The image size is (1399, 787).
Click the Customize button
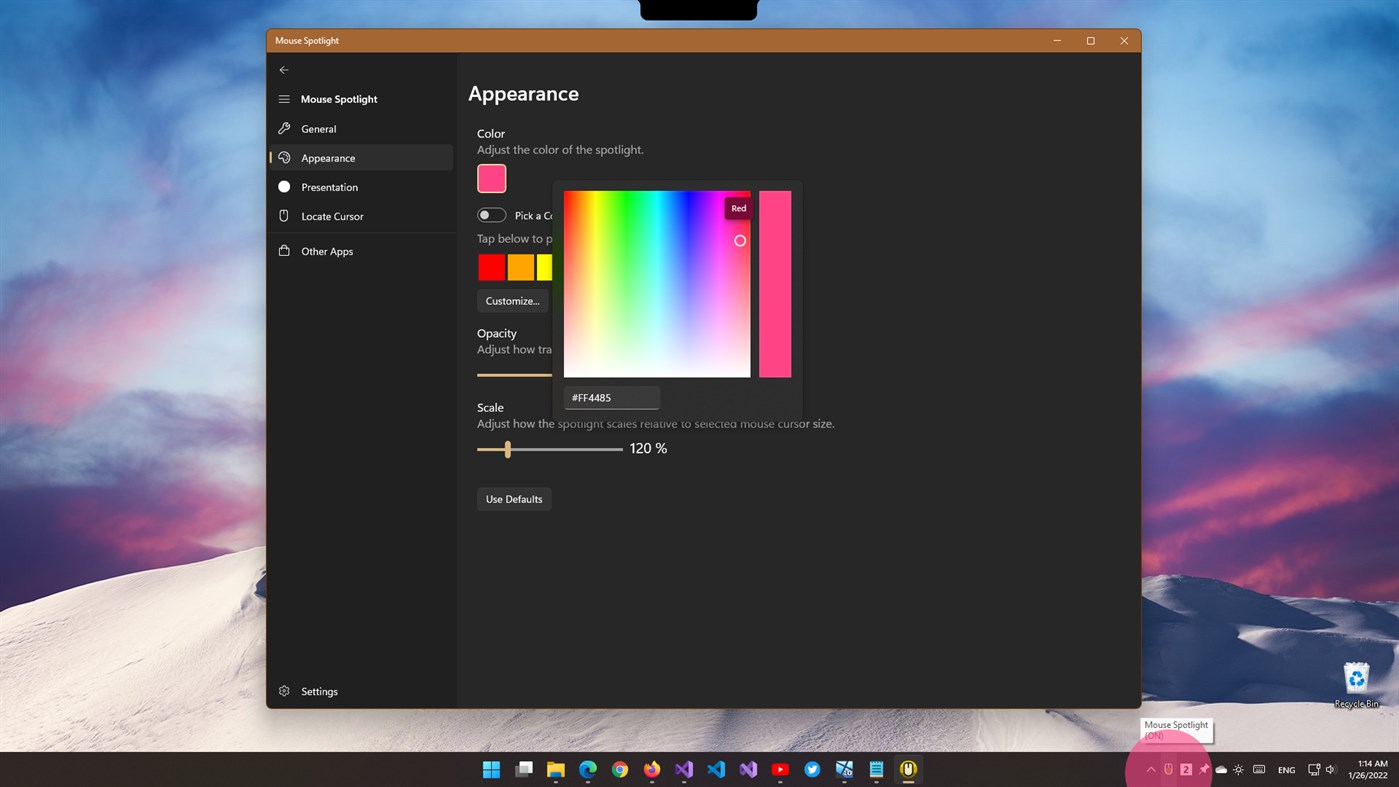512,300
